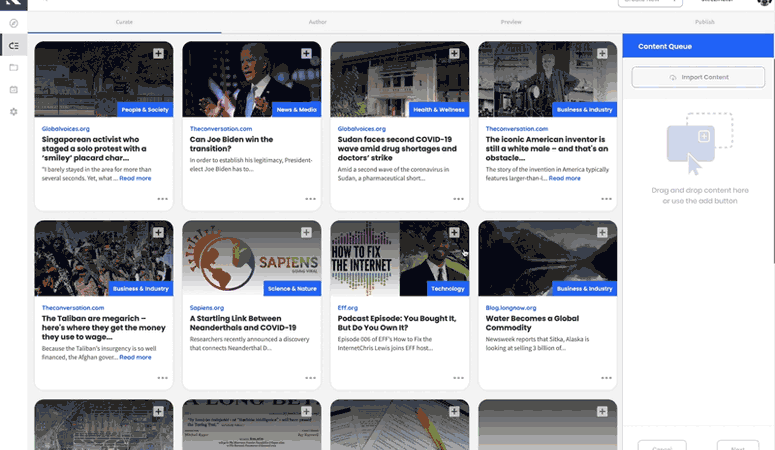This screenshot has height=450, width=775.
Task: Switch to the Curate tab
Action: 124,22
